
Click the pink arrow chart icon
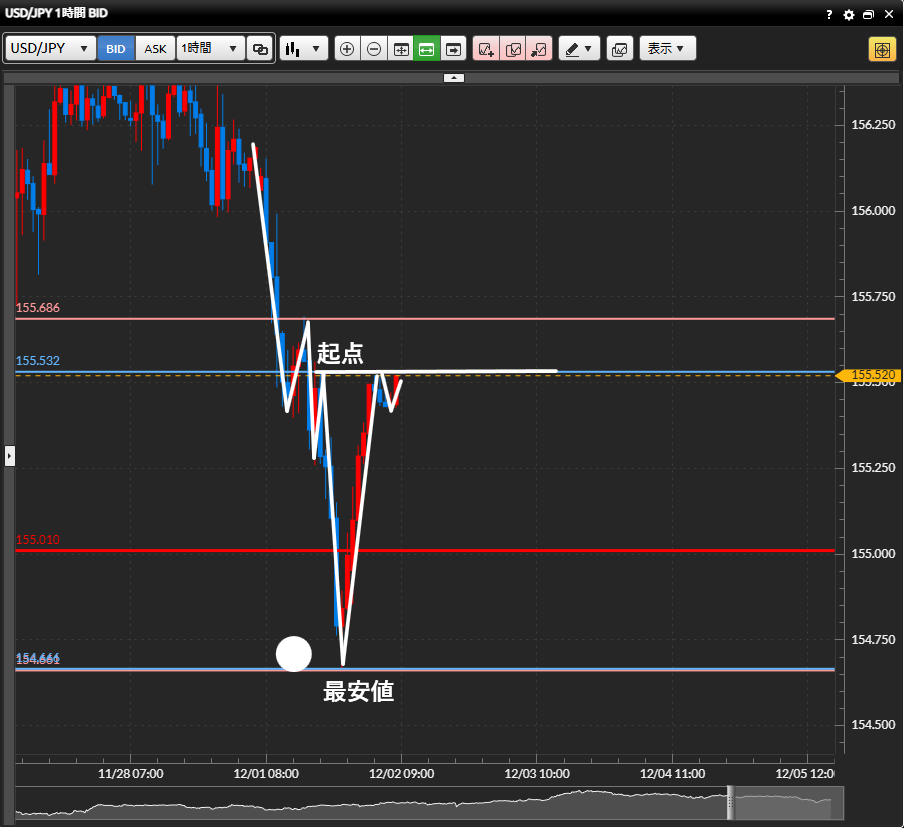click(539, 49)
